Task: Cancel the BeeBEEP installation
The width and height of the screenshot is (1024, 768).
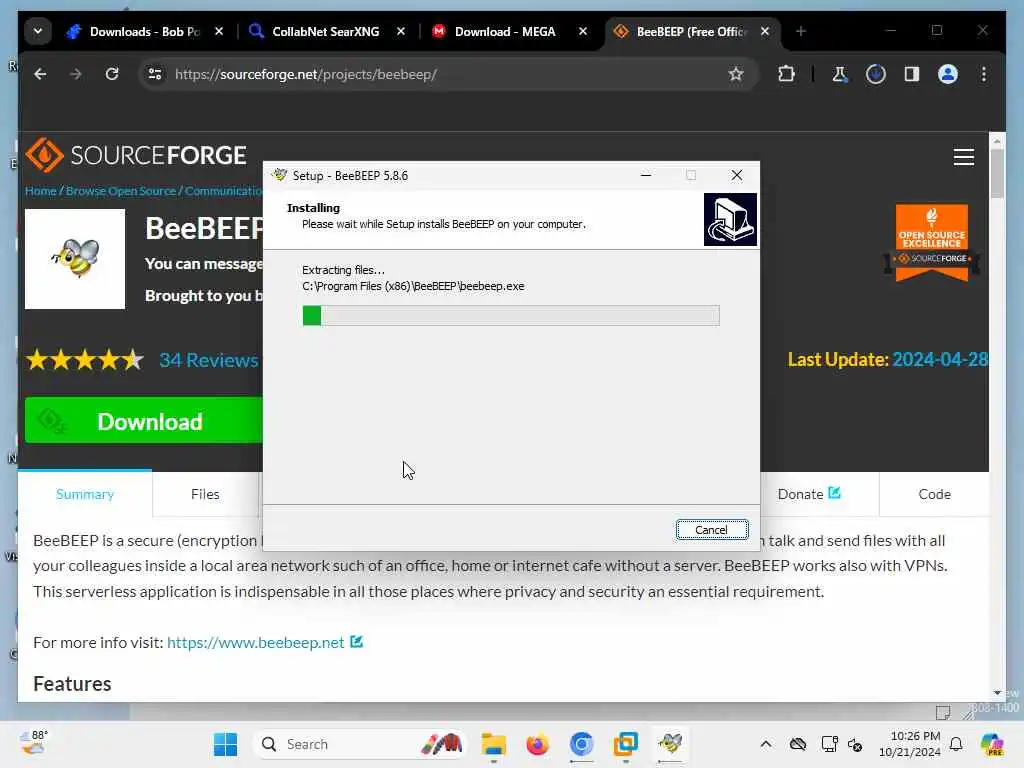Action: coord(712,530)
